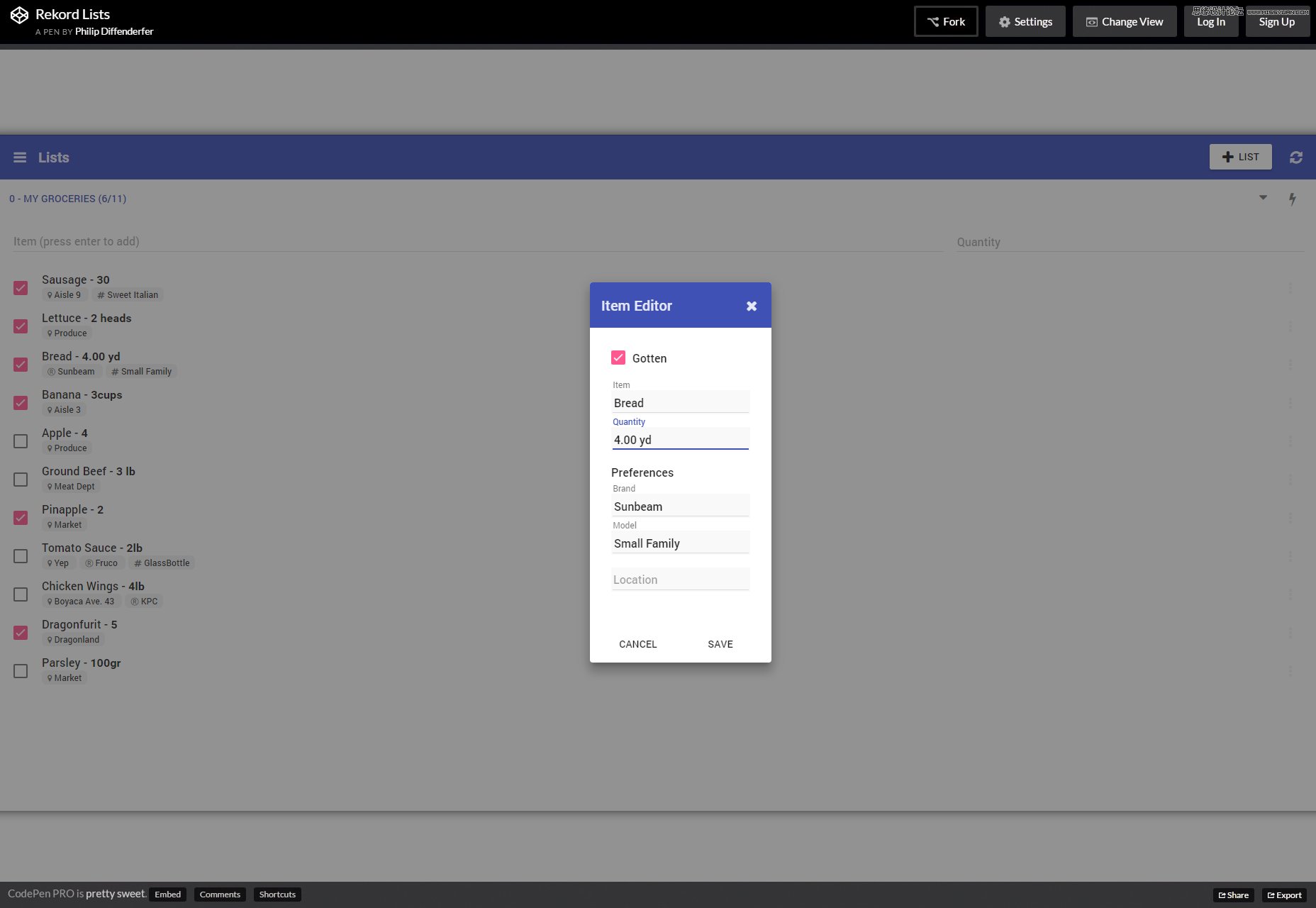Close the Item Editor dialog with X
The image size is (1316, 908).
pos(752,306)
